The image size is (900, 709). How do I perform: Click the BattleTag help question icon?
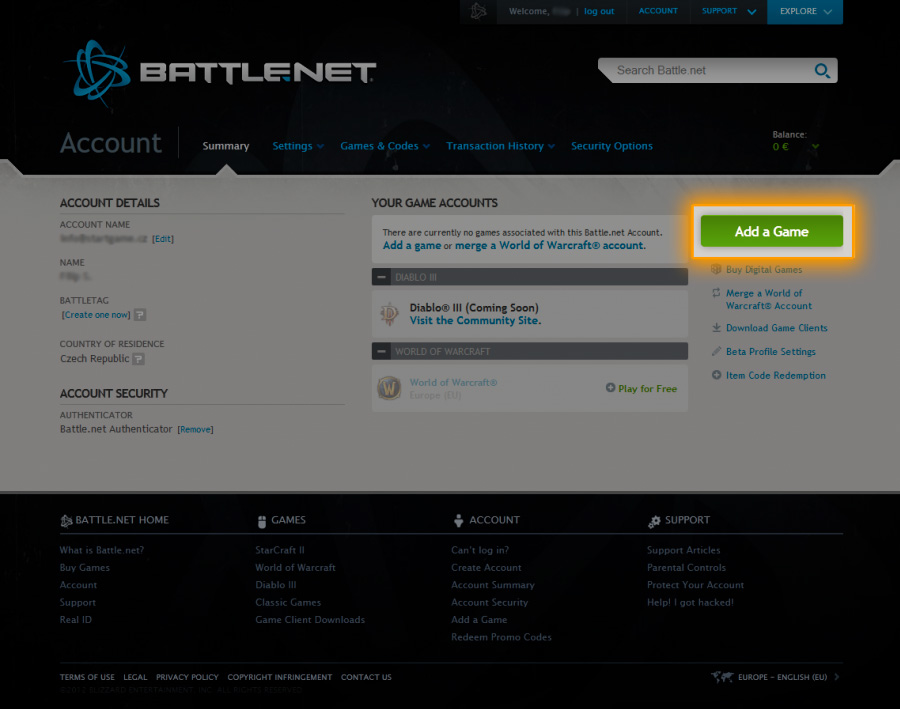[140, 315]
